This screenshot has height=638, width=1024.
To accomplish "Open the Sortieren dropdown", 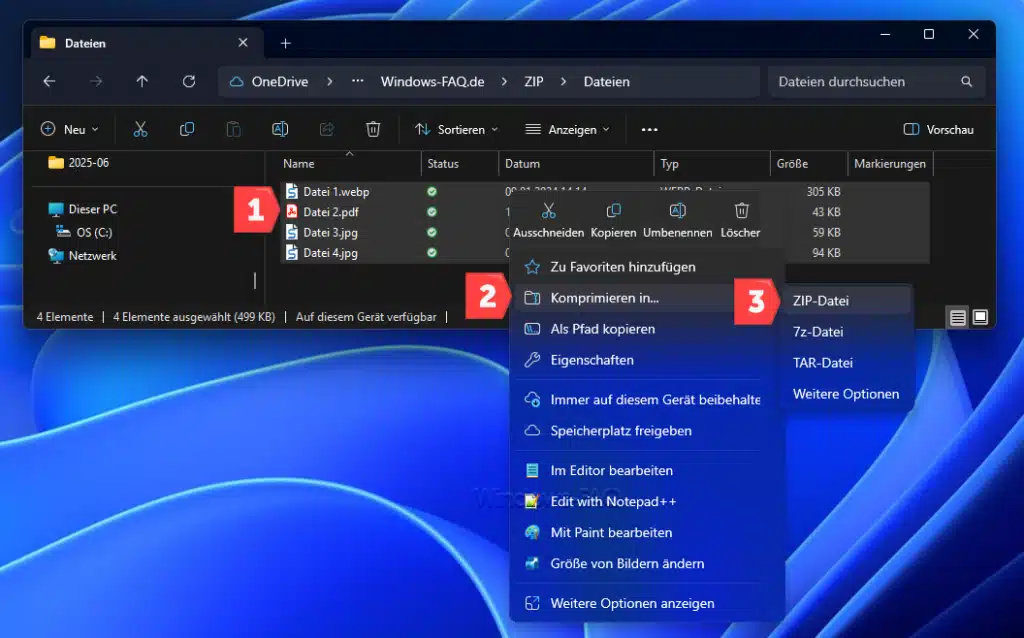I will point(456,129).
